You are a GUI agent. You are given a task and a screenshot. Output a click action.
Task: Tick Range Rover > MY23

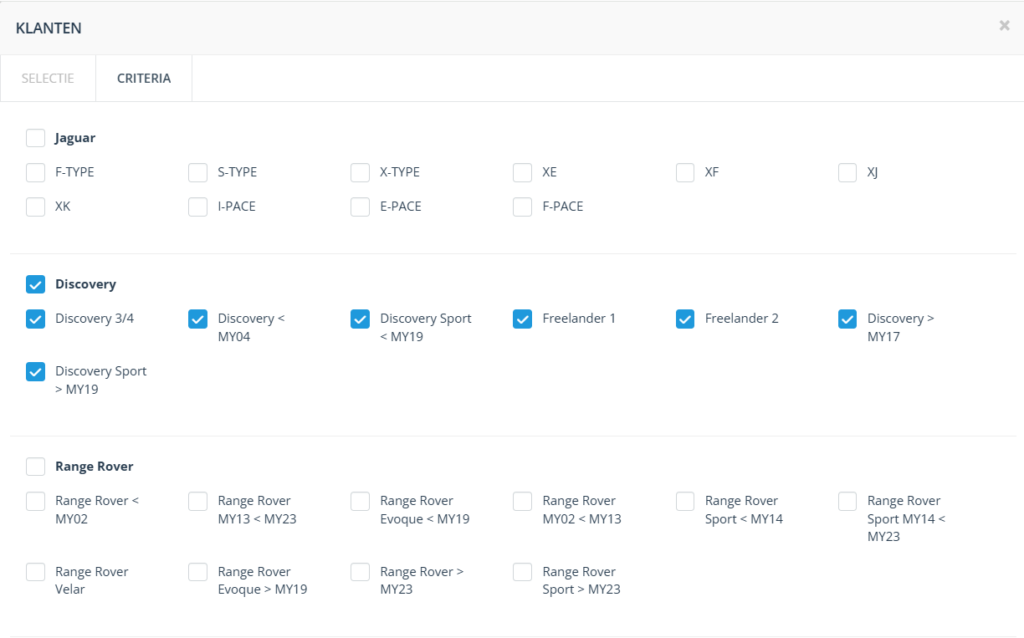tap(360, 572)
